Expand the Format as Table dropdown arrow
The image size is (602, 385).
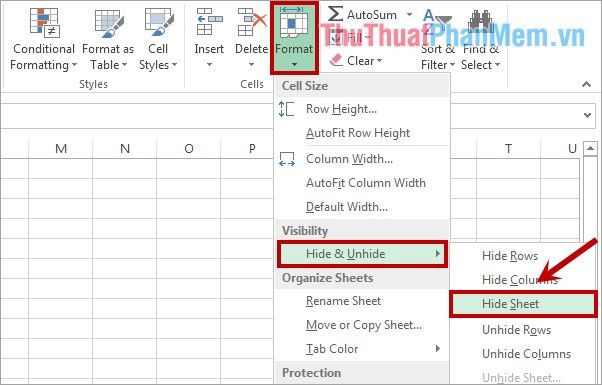[124, 64]
